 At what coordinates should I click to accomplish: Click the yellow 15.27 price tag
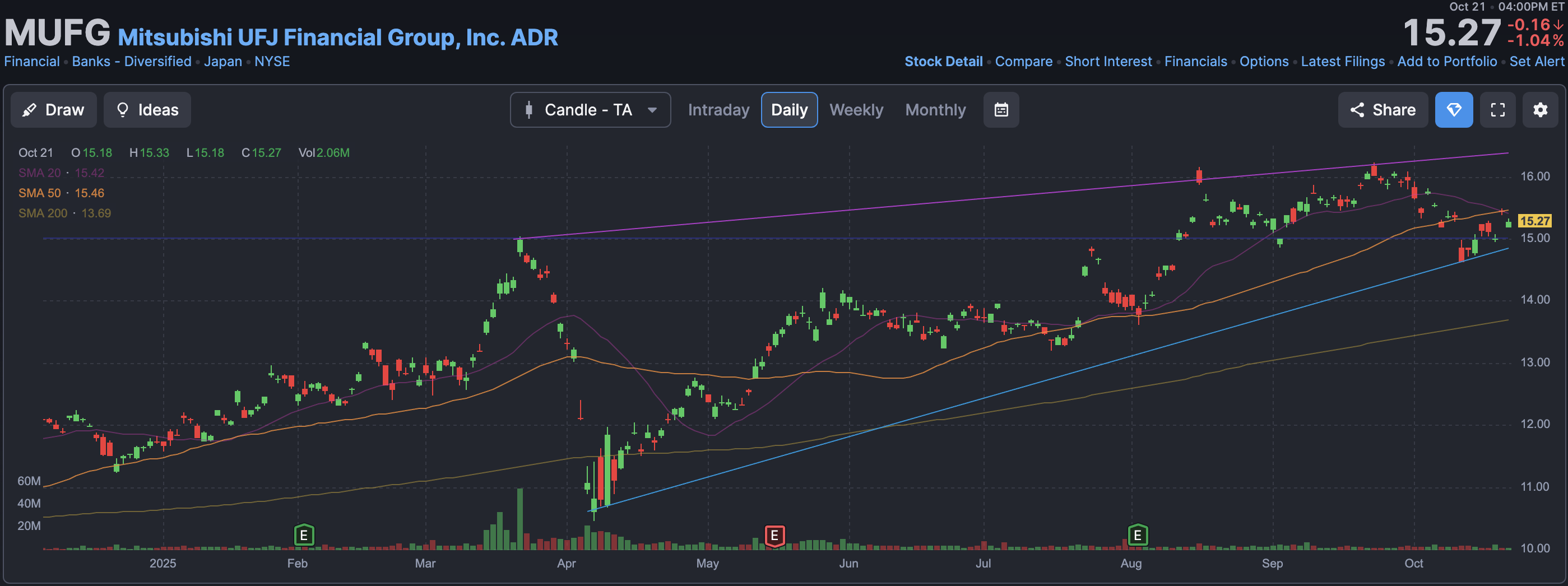pyautogui.click(x=1534, y=221)
